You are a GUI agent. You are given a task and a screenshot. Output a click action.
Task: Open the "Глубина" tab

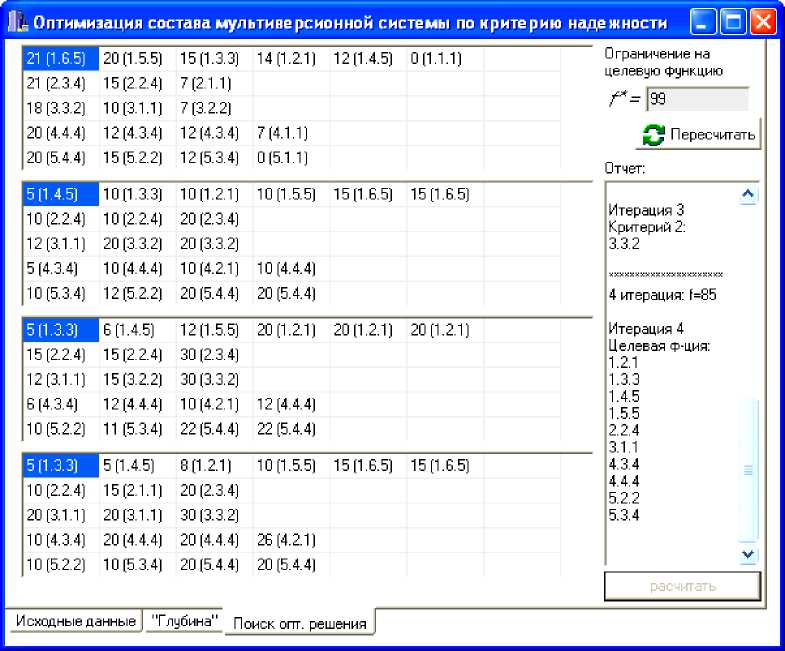point(183,621)
